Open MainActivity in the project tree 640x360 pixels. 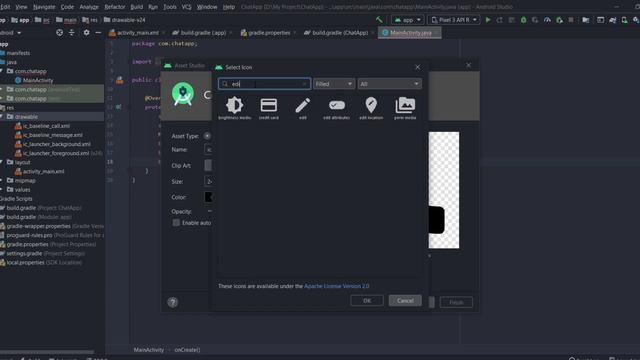34,80
